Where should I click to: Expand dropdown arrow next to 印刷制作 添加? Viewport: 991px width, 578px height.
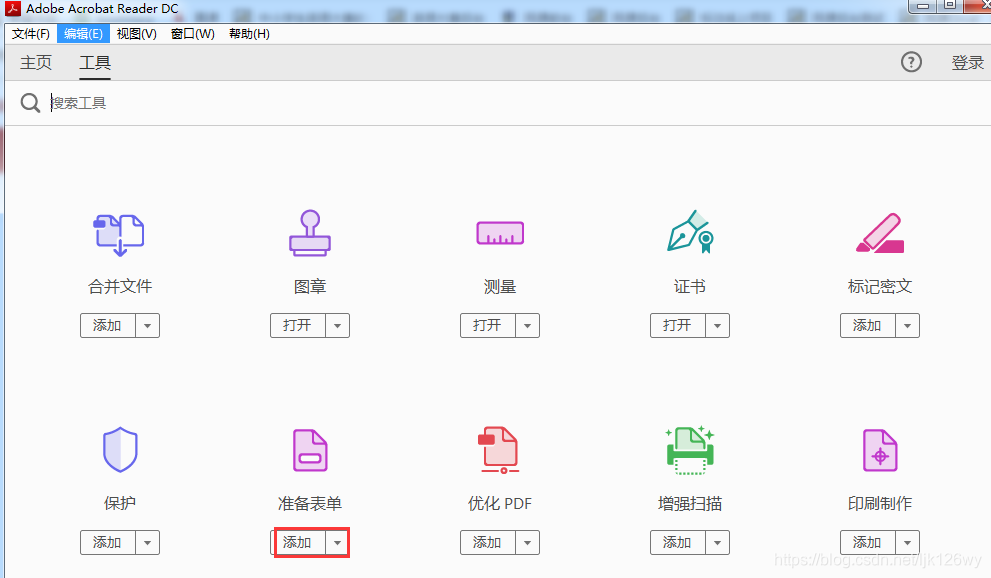coord(907,543)
